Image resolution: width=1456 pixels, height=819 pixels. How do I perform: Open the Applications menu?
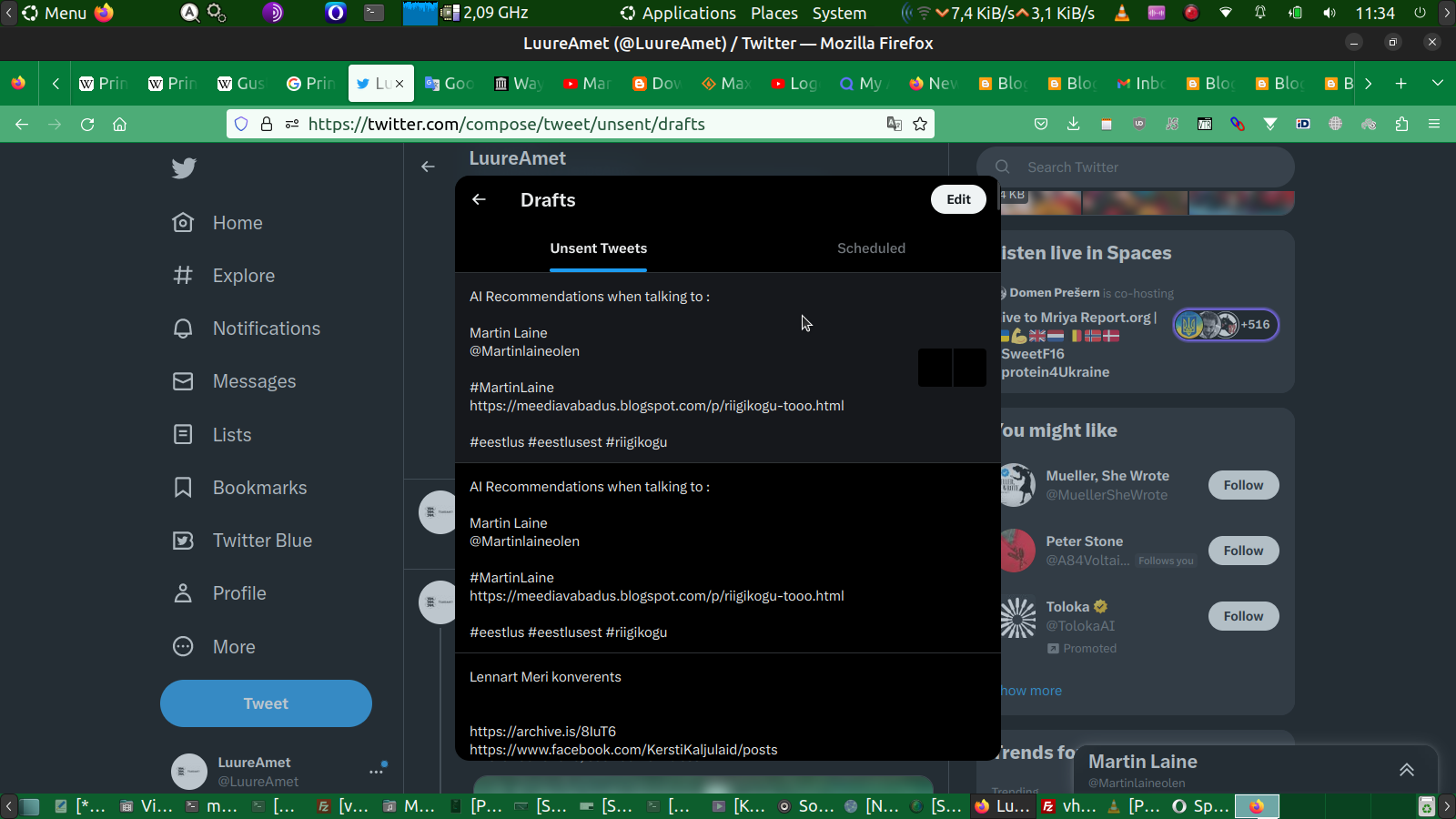[x=679, y=13]
